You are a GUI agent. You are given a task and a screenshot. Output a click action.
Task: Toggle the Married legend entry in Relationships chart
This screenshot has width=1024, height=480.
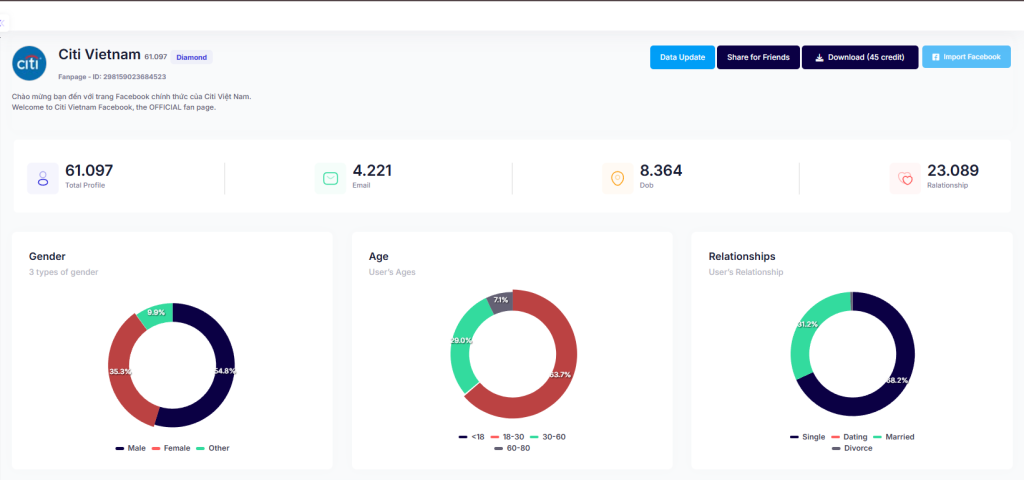coord(892,436)
